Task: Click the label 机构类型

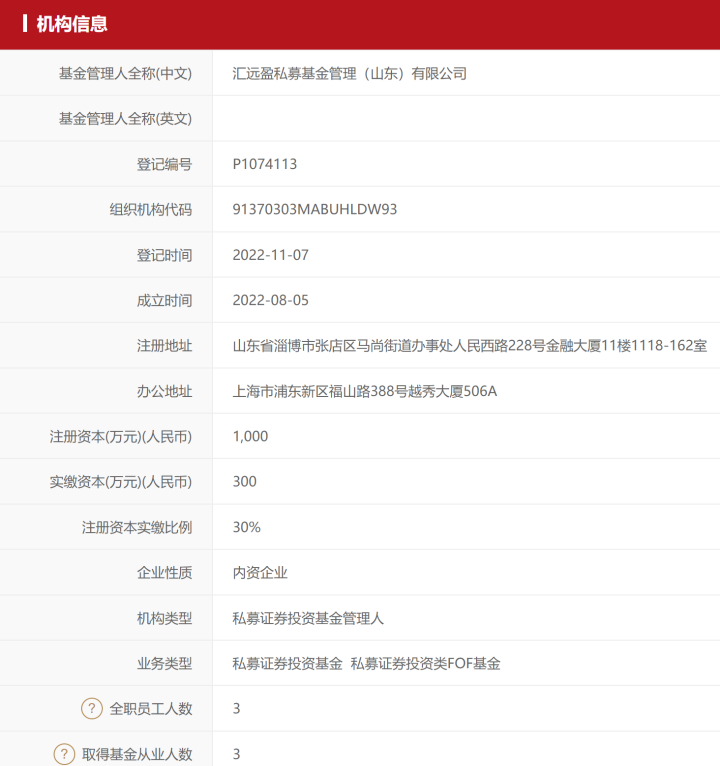Action: coord(165,618)
